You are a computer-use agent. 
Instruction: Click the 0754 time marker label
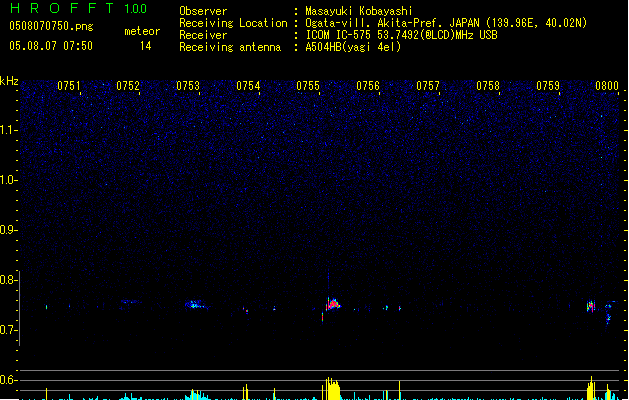248,86
